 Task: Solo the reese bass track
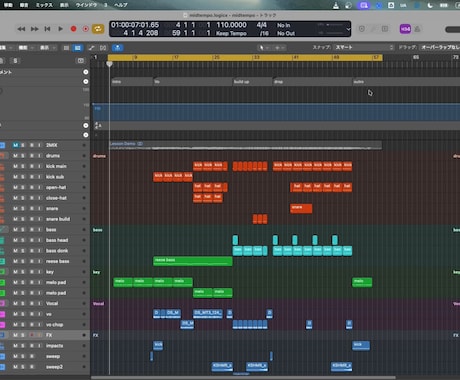[x=23, y=261]
